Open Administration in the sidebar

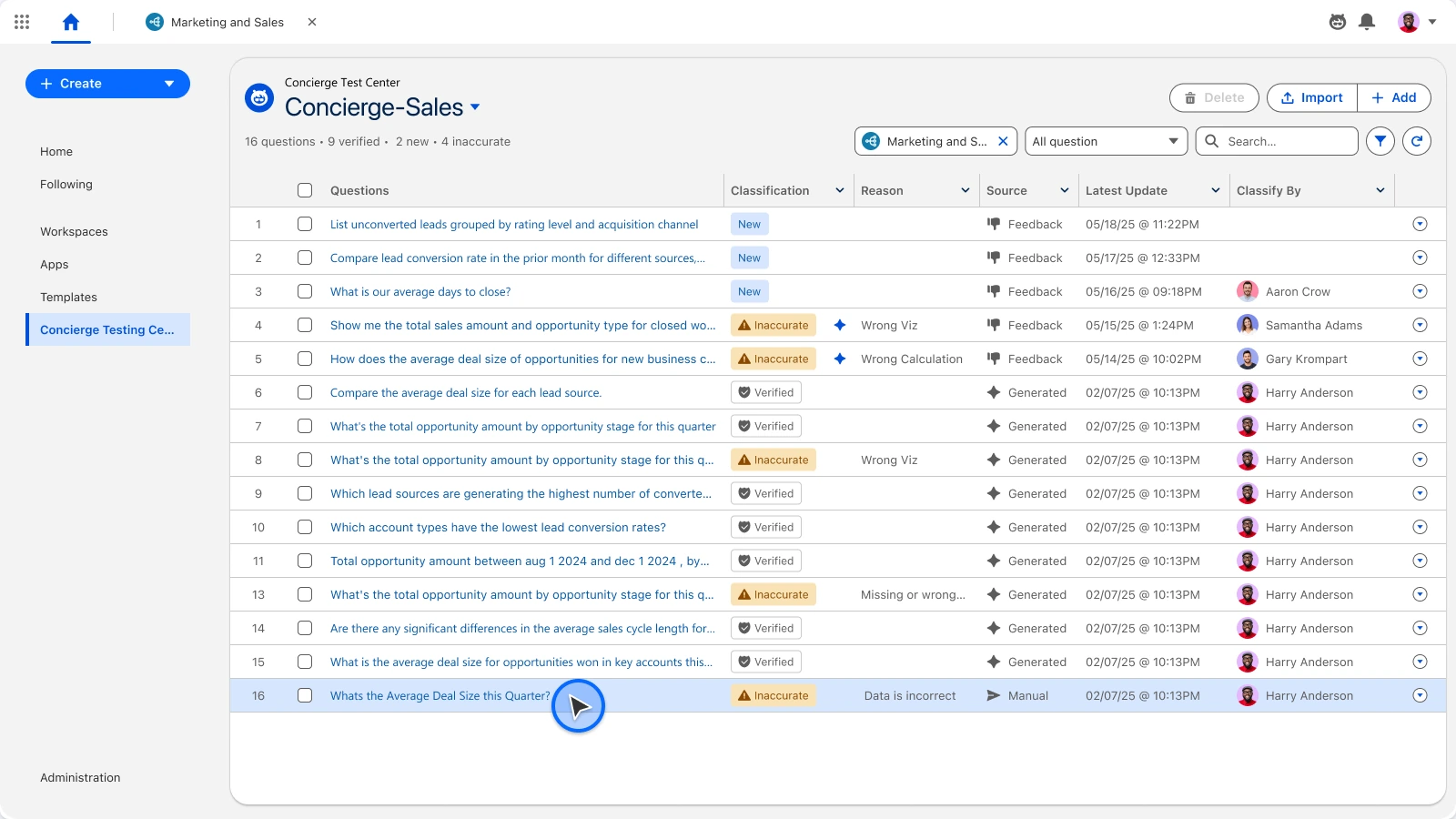pyautogui.click(x=80, y=777)
